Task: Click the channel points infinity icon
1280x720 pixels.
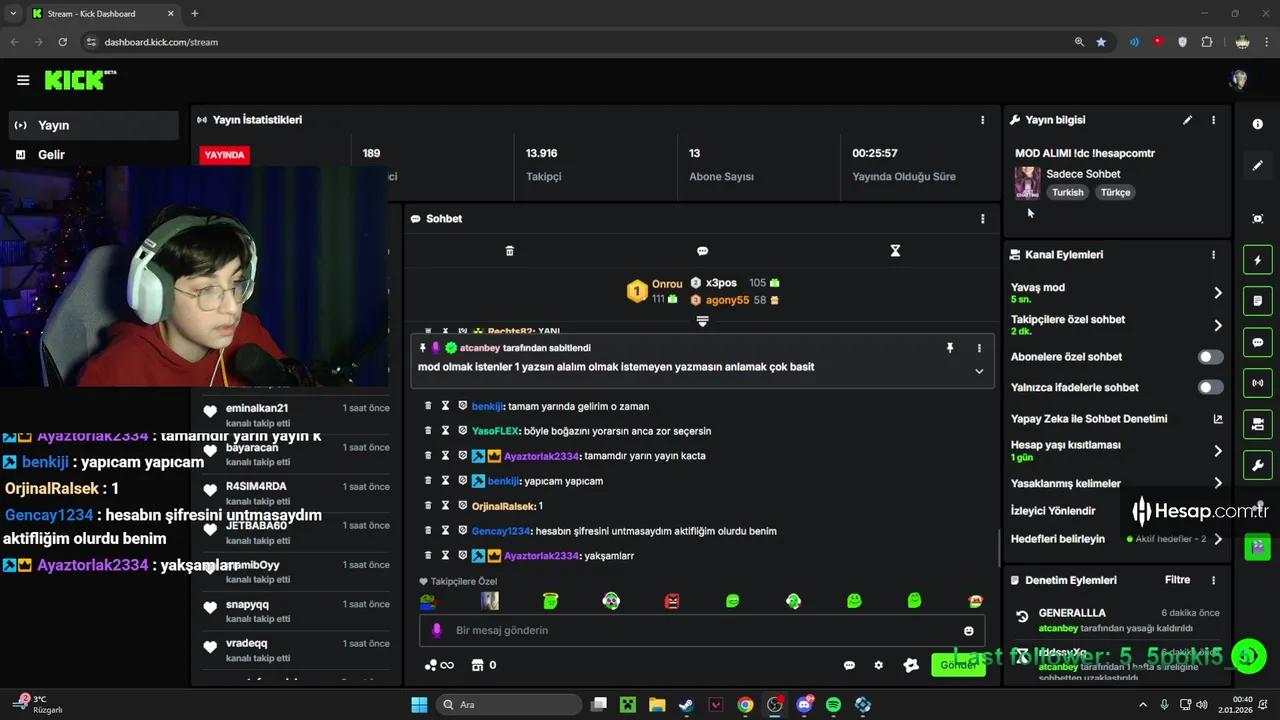Action: tap(439, 665)
